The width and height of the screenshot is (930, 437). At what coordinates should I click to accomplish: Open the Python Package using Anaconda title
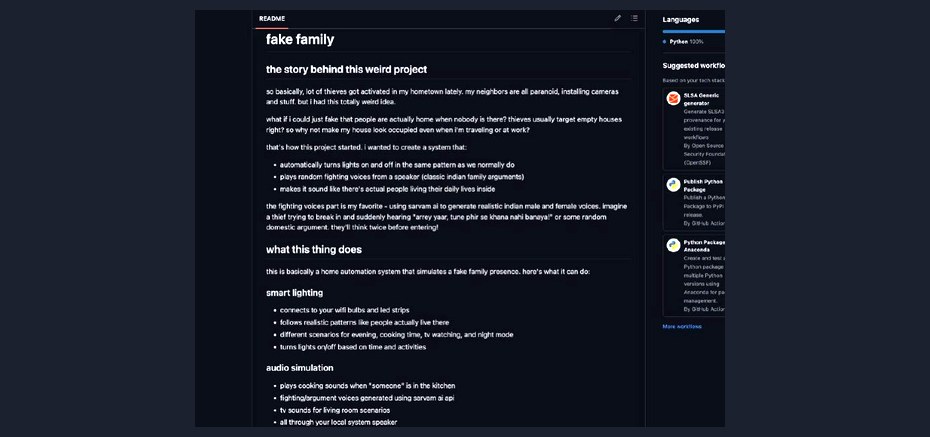704,246
